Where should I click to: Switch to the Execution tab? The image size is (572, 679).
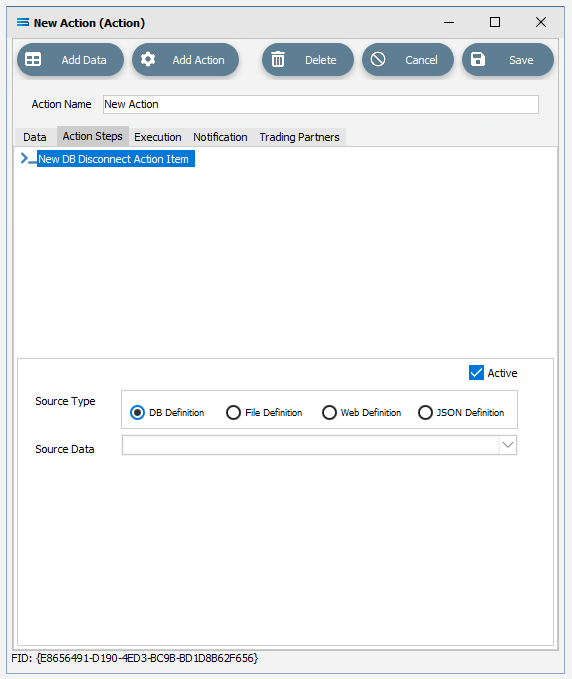click(x=158, y=137)
